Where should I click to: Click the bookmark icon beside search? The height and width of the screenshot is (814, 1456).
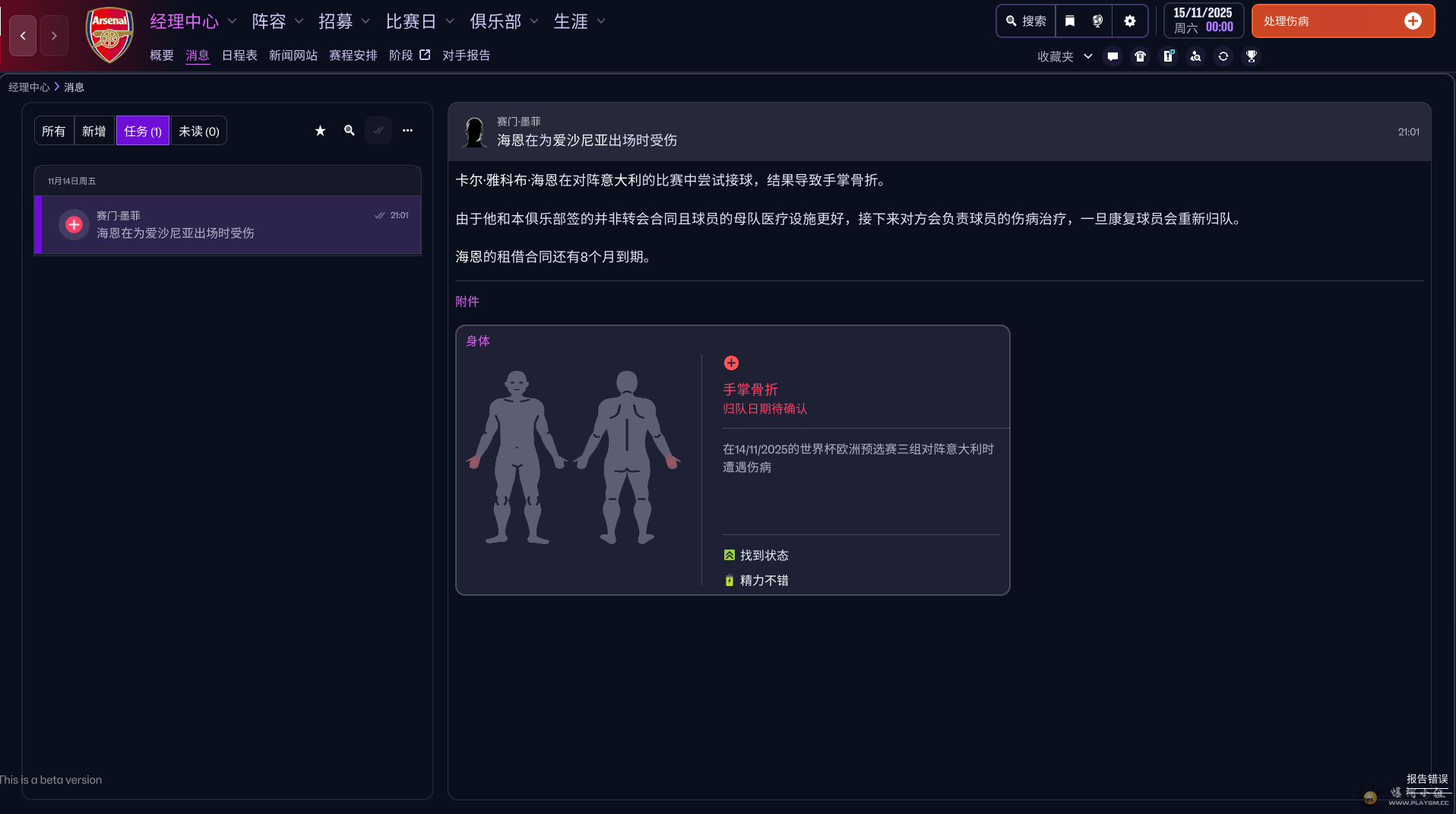[x=1069, y=21]
